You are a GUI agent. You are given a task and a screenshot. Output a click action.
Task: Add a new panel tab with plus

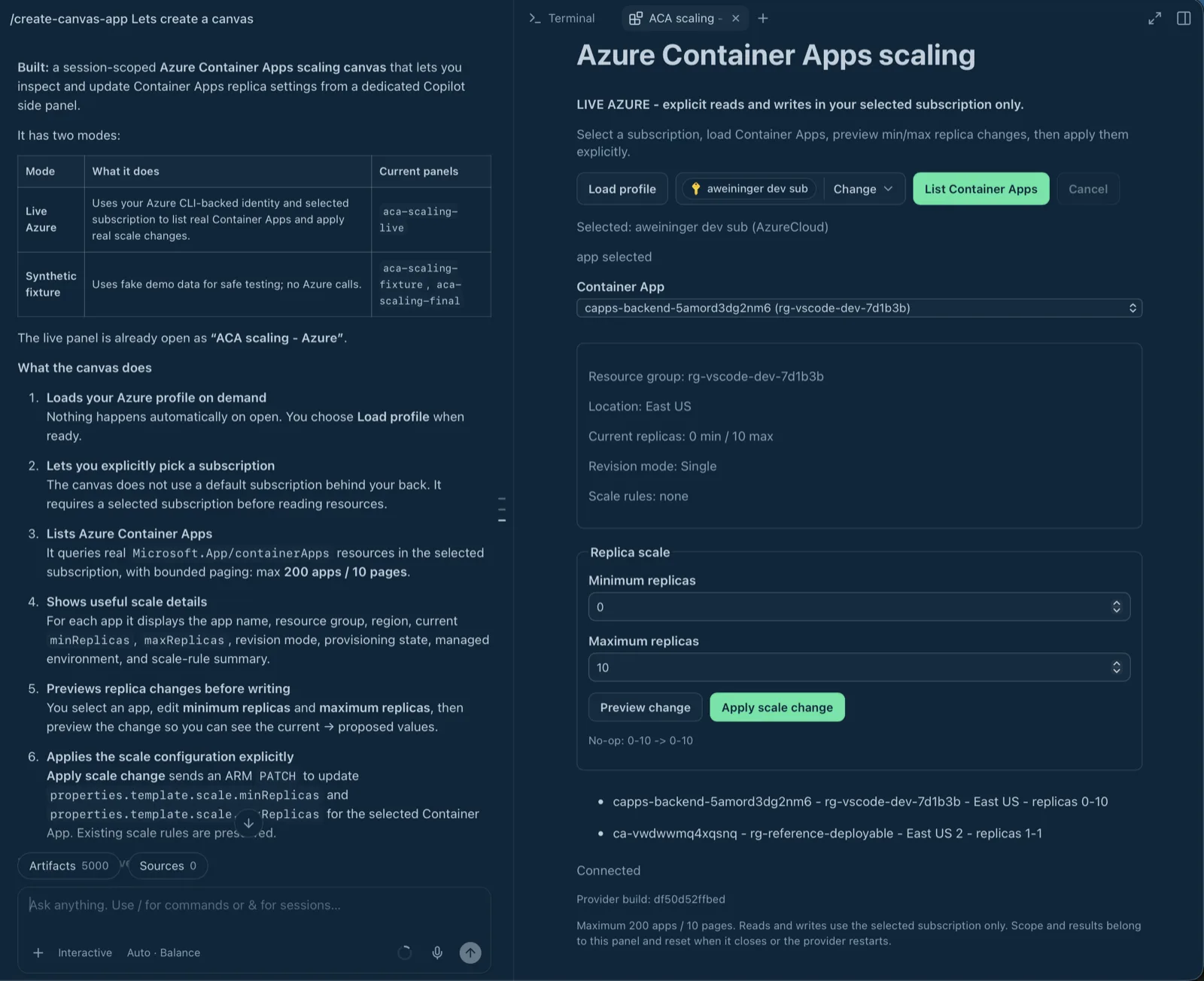[x=763, y=18]
